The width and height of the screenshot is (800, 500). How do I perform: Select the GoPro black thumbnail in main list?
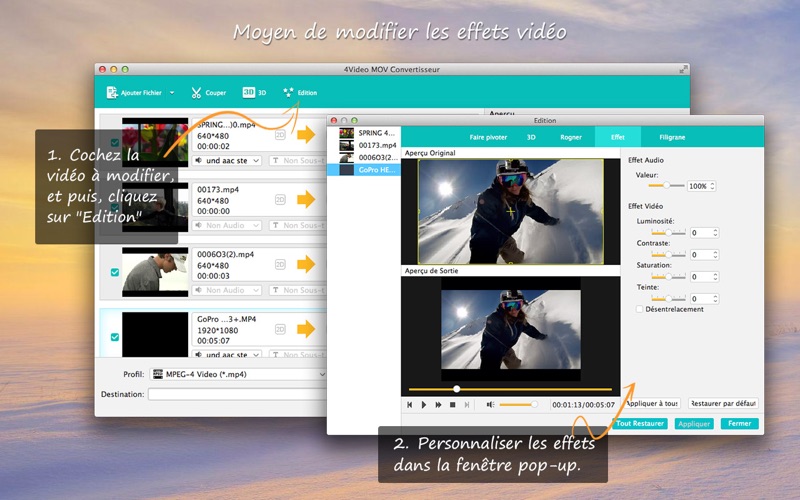click(x=155, y=335)
